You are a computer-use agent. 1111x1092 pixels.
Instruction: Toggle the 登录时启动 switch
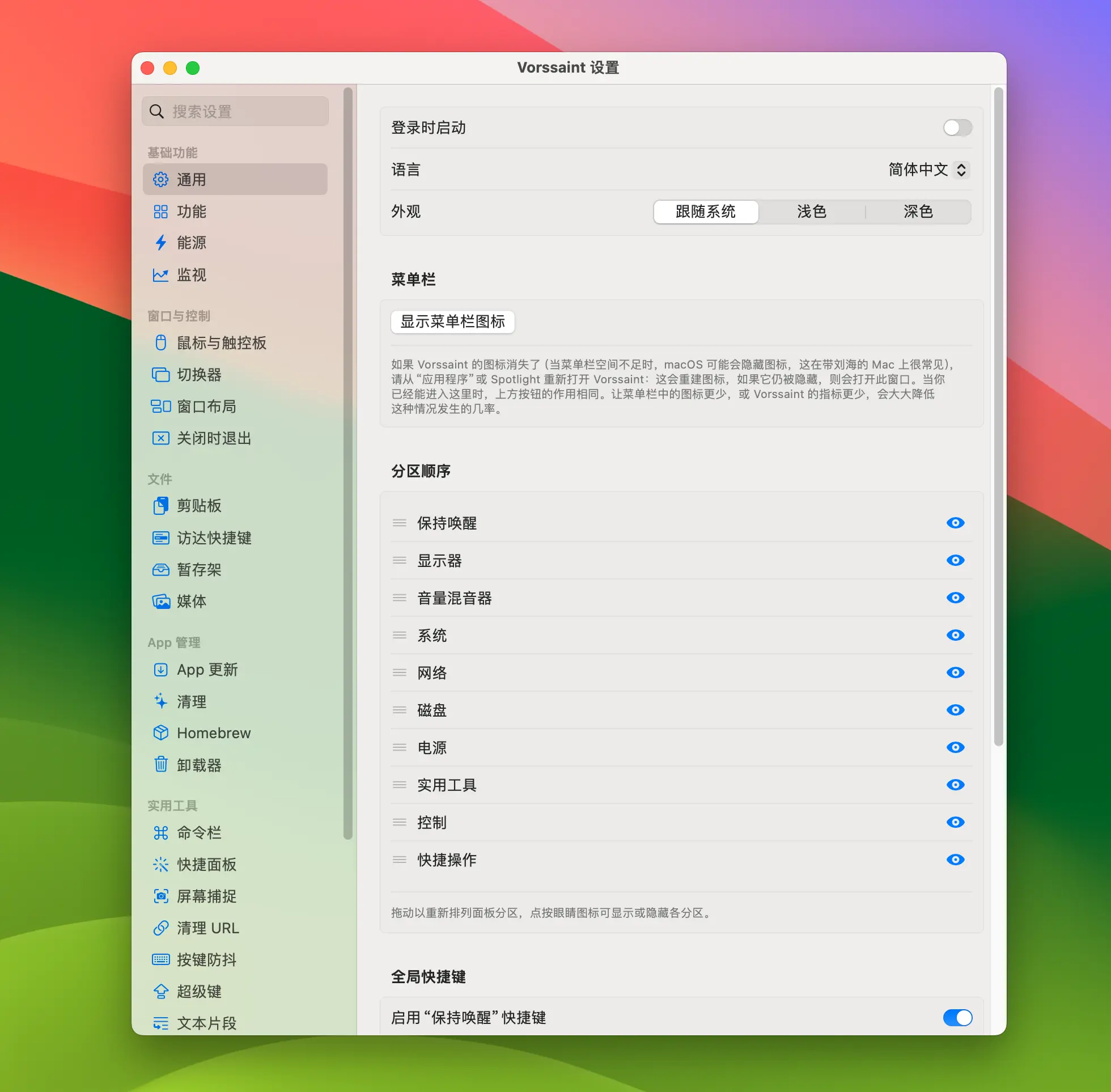[x=957, y=128]
